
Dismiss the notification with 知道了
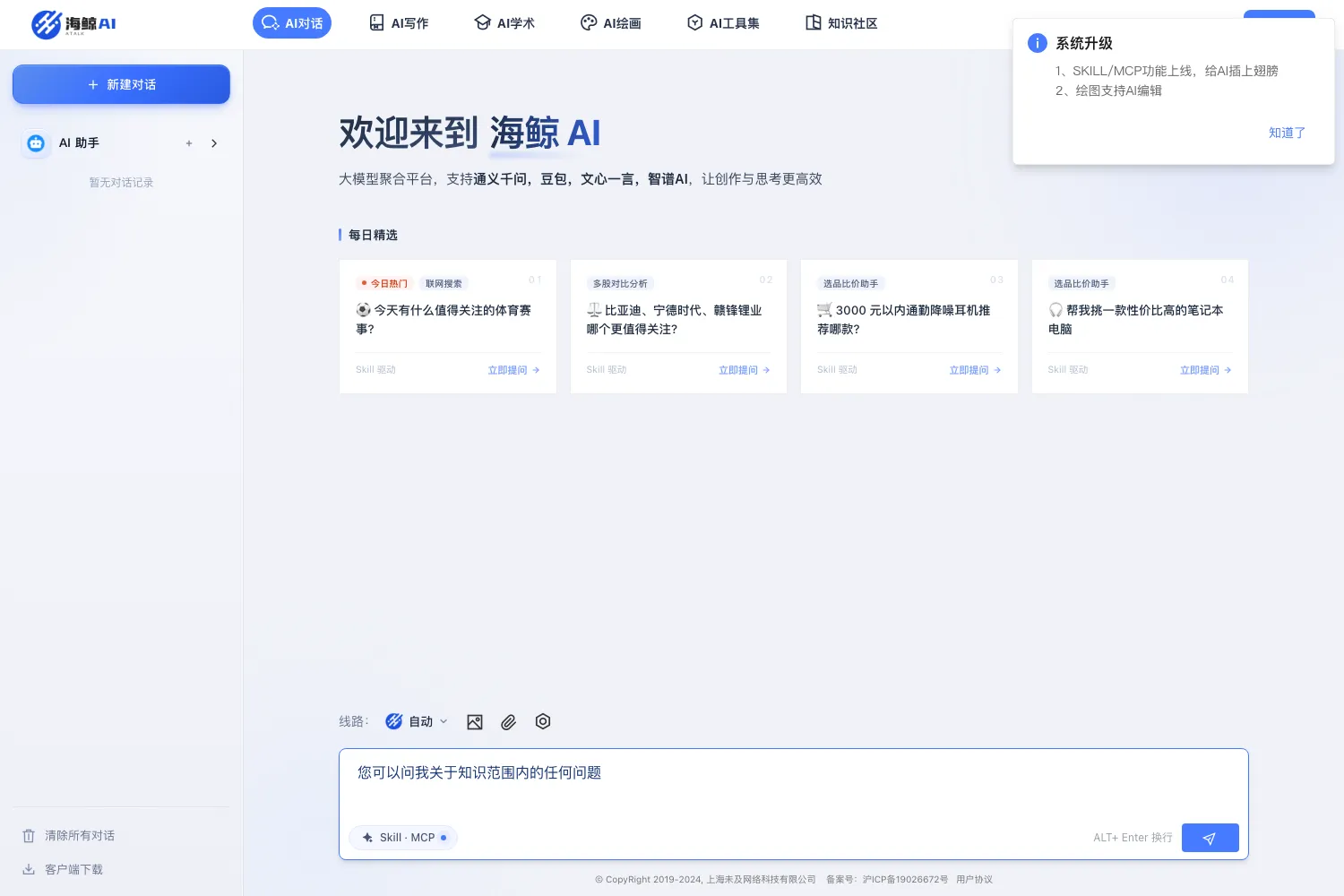[x=1287, y=133]
